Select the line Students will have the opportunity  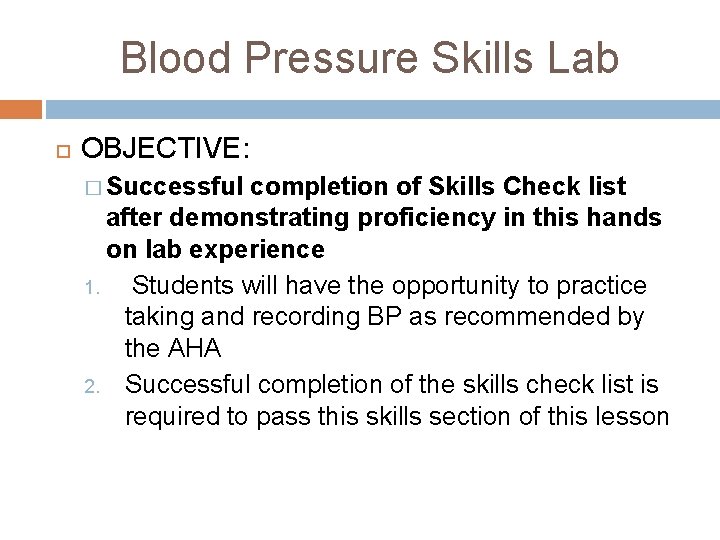coord(390,286)
